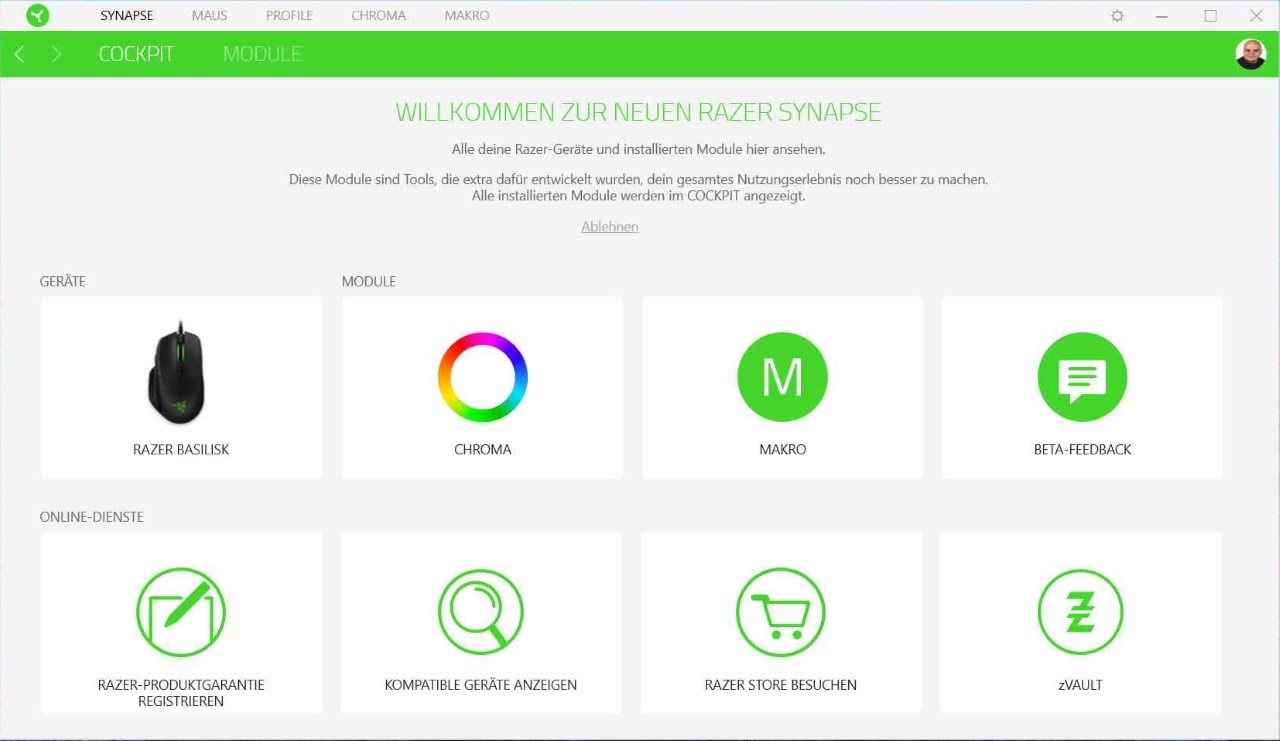Click the Razer logo icon
1280x741 pixels.
point(38,15)
